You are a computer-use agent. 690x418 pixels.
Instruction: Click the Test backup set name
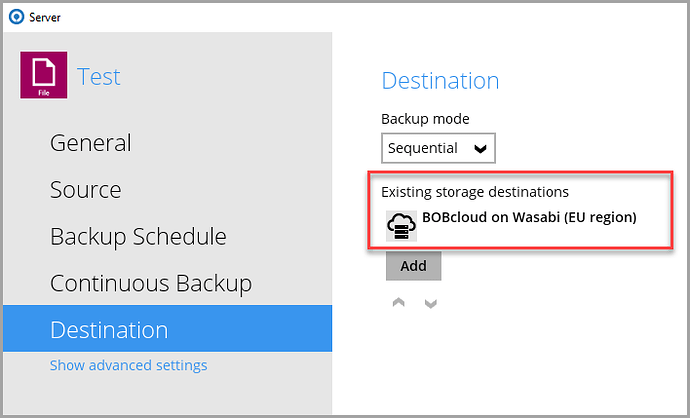[98, 77]
